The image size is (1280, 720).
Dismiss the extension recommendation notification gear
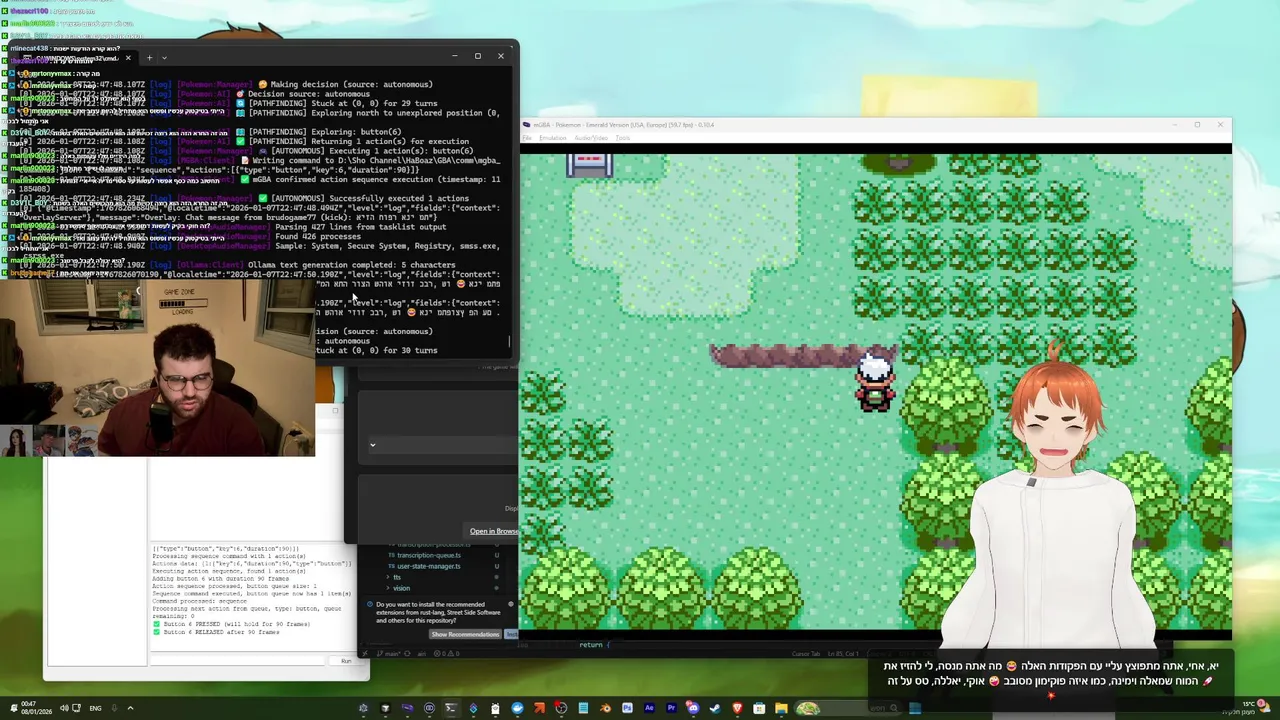511,604
